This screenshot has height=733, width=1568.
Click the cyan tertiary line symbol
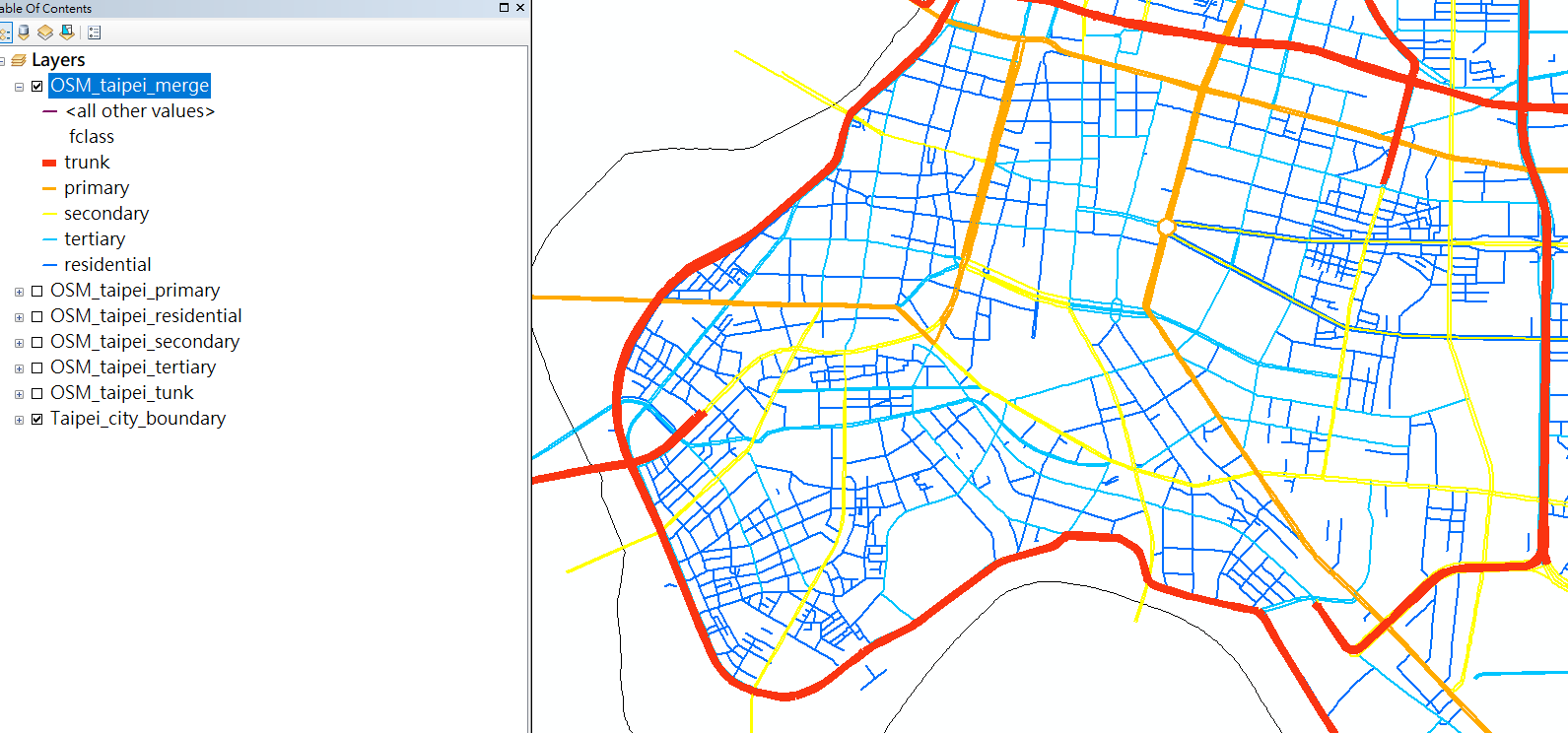[49, 239]
